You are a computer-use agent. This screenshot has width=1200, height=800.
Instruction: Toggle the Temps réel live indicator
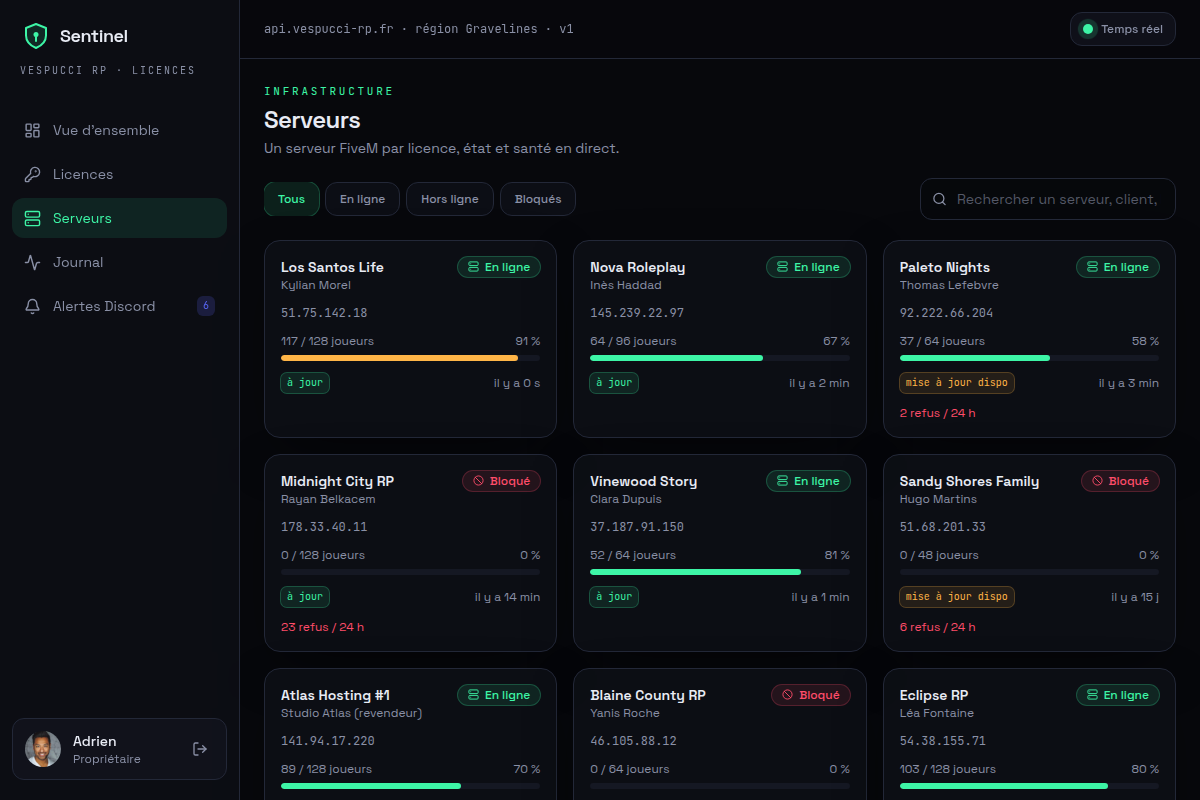pos(1122,29)
